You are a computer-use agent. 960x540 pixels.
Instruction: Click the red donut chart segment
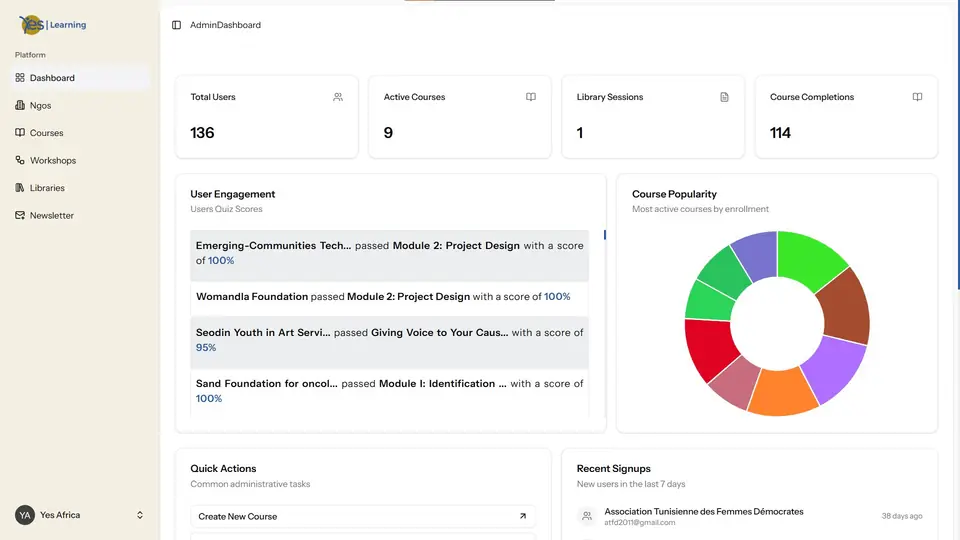tap(709, 348)
